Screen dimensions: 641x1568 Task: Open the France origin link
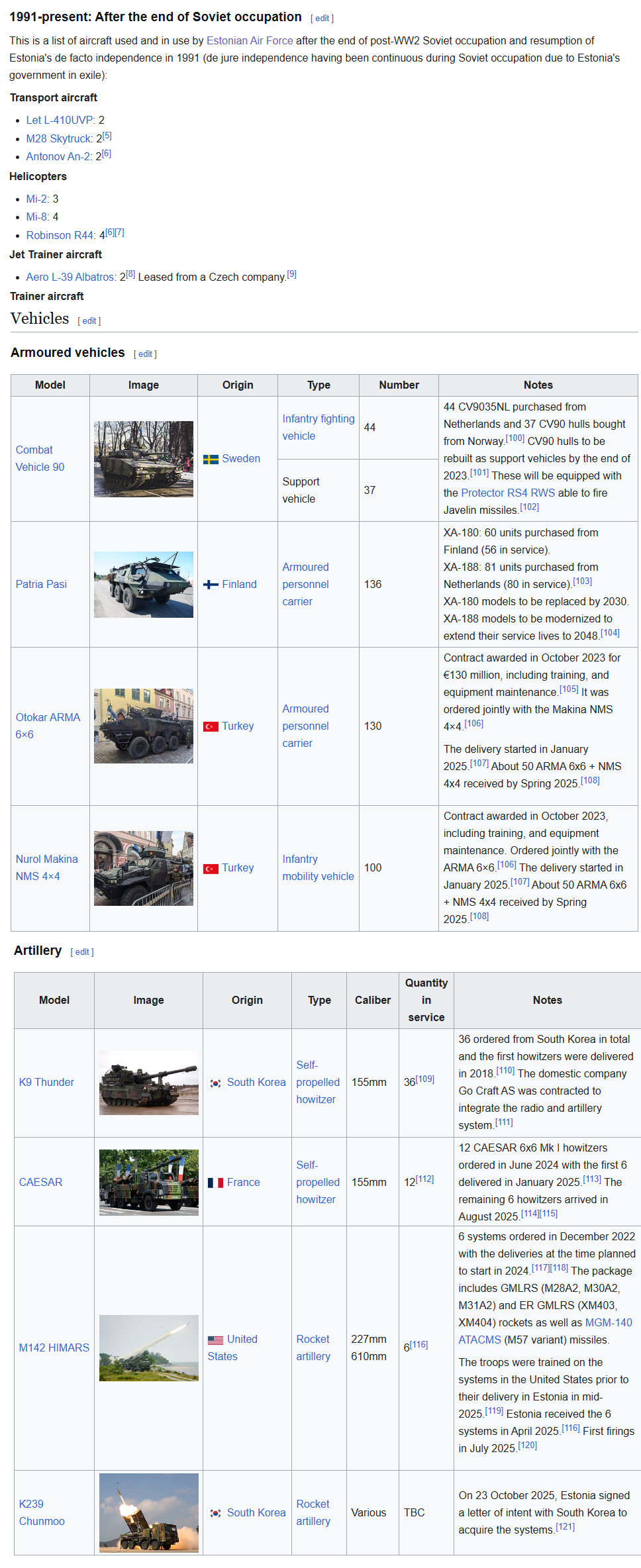point(244,1183)
